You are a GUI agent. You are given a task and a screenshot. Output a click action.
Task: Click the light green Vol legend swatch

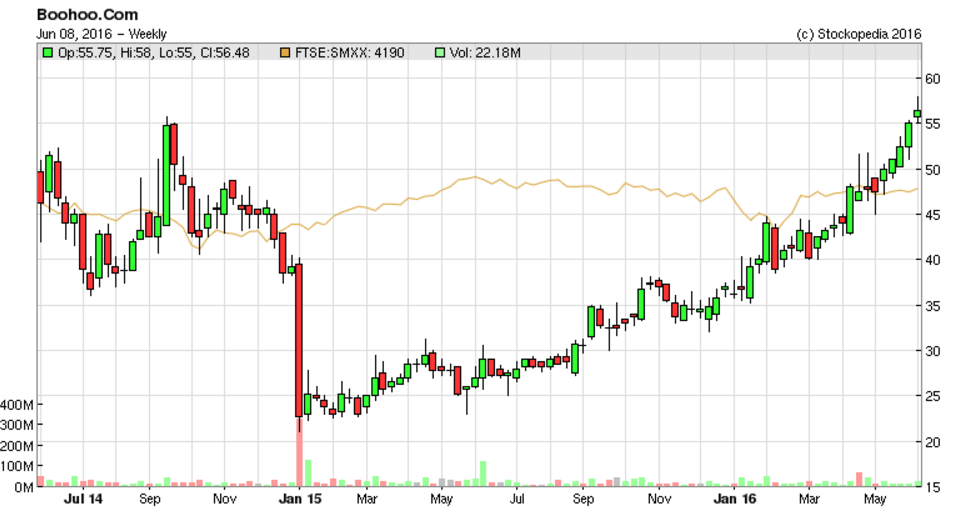439,53
